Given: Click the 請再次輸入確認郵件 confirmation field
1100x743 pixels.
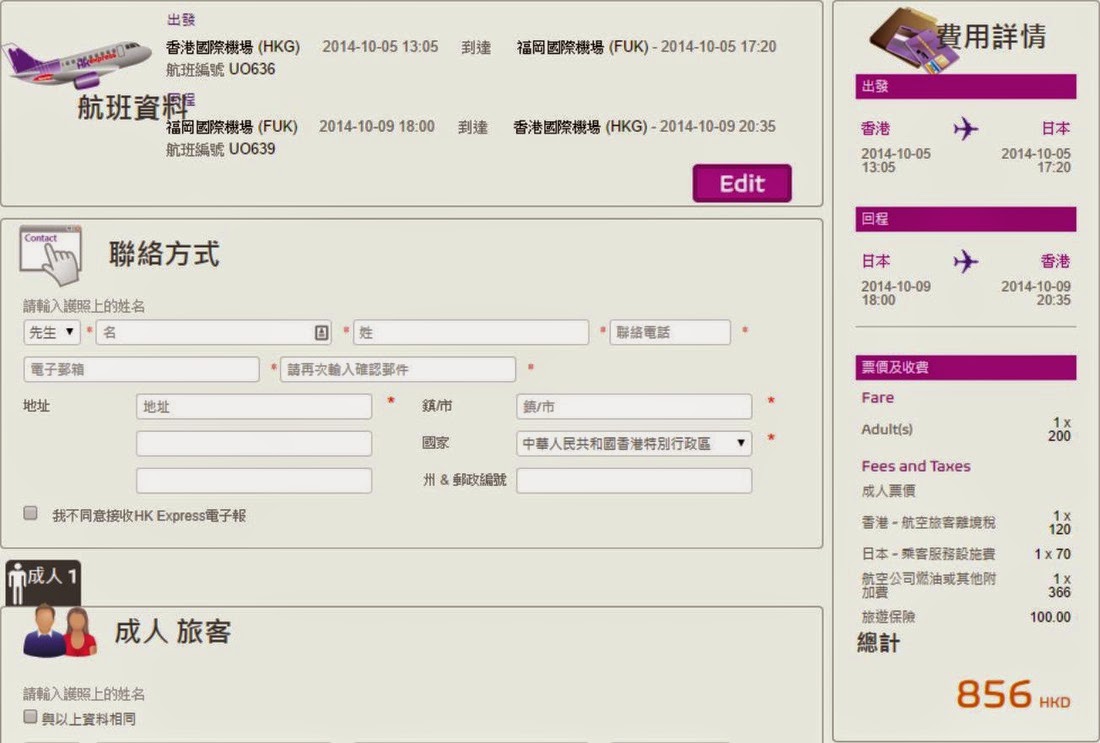Looking at the screenshot, I should pos(398,369).
